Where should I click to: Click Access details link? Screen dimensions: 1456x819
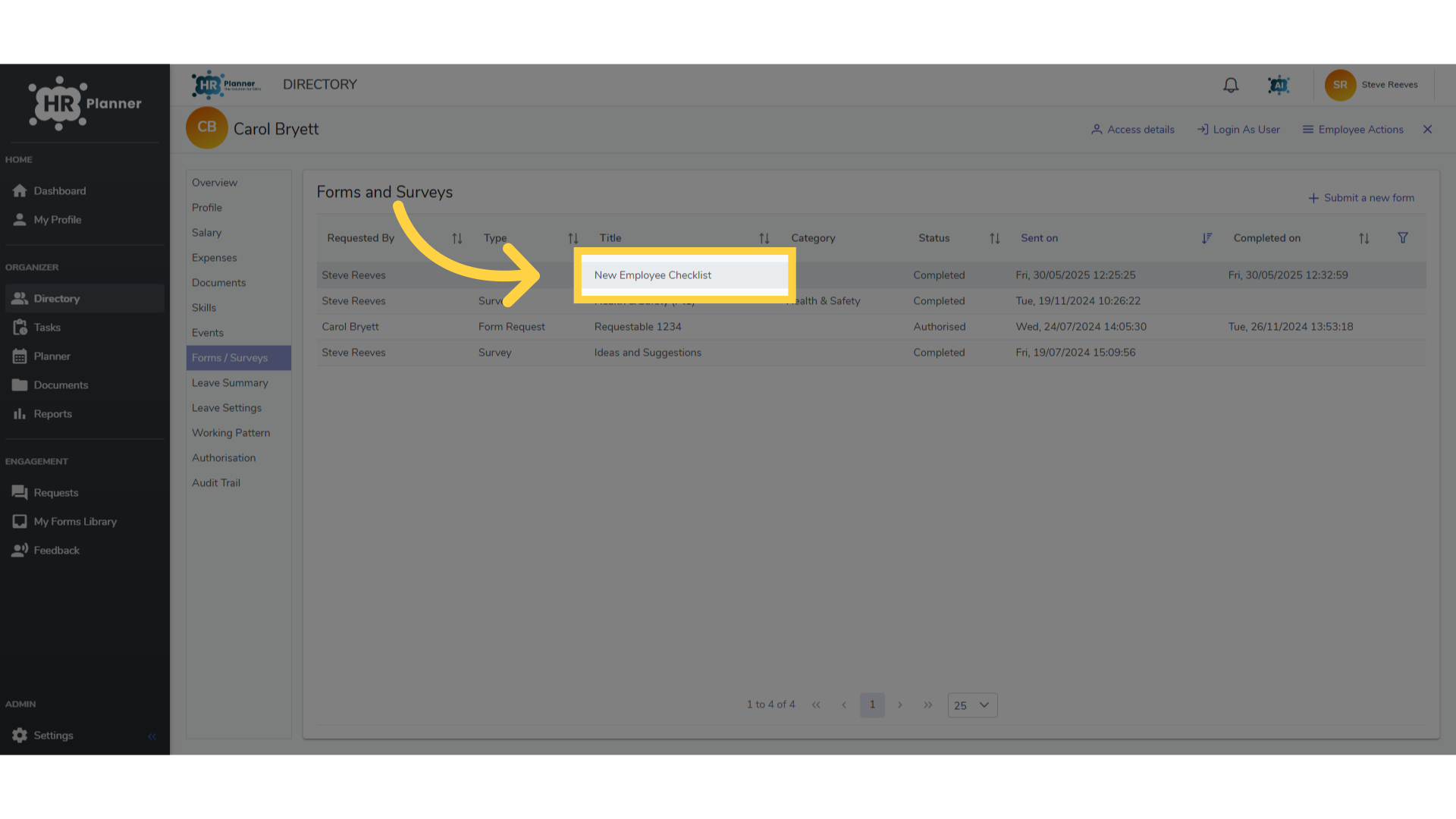pos(1133,130)
